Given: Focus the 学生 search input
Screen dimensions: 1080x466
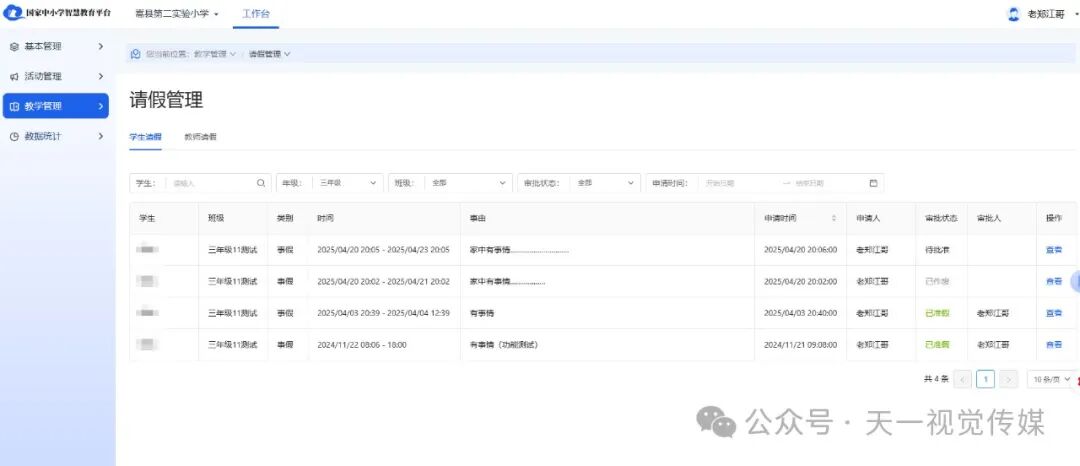Looking at the screenshot, I should click(212, 183).
